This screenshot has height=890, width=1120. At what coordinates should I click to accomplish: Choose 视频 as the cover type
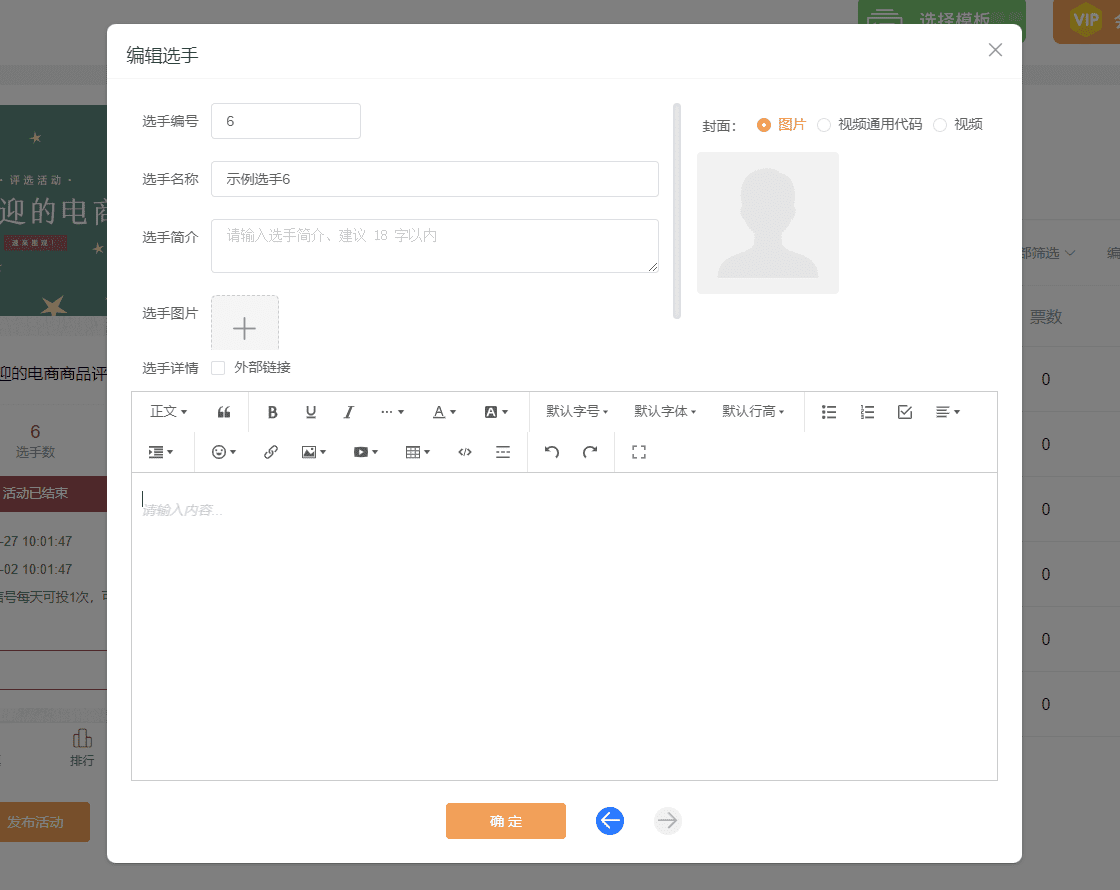coord(940,124)
